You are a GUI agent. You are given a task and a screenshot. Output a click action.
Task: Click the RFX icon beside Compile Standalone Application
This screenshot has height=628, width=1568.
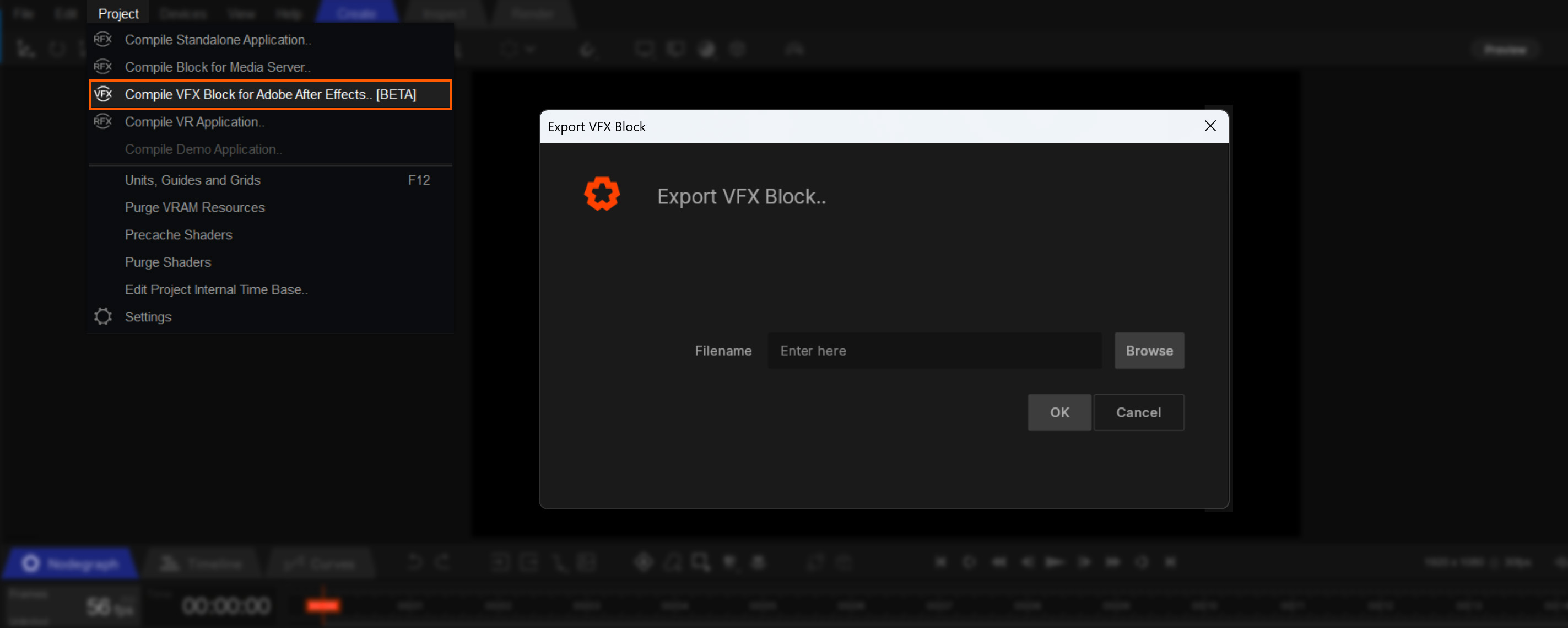click(103, 40)
